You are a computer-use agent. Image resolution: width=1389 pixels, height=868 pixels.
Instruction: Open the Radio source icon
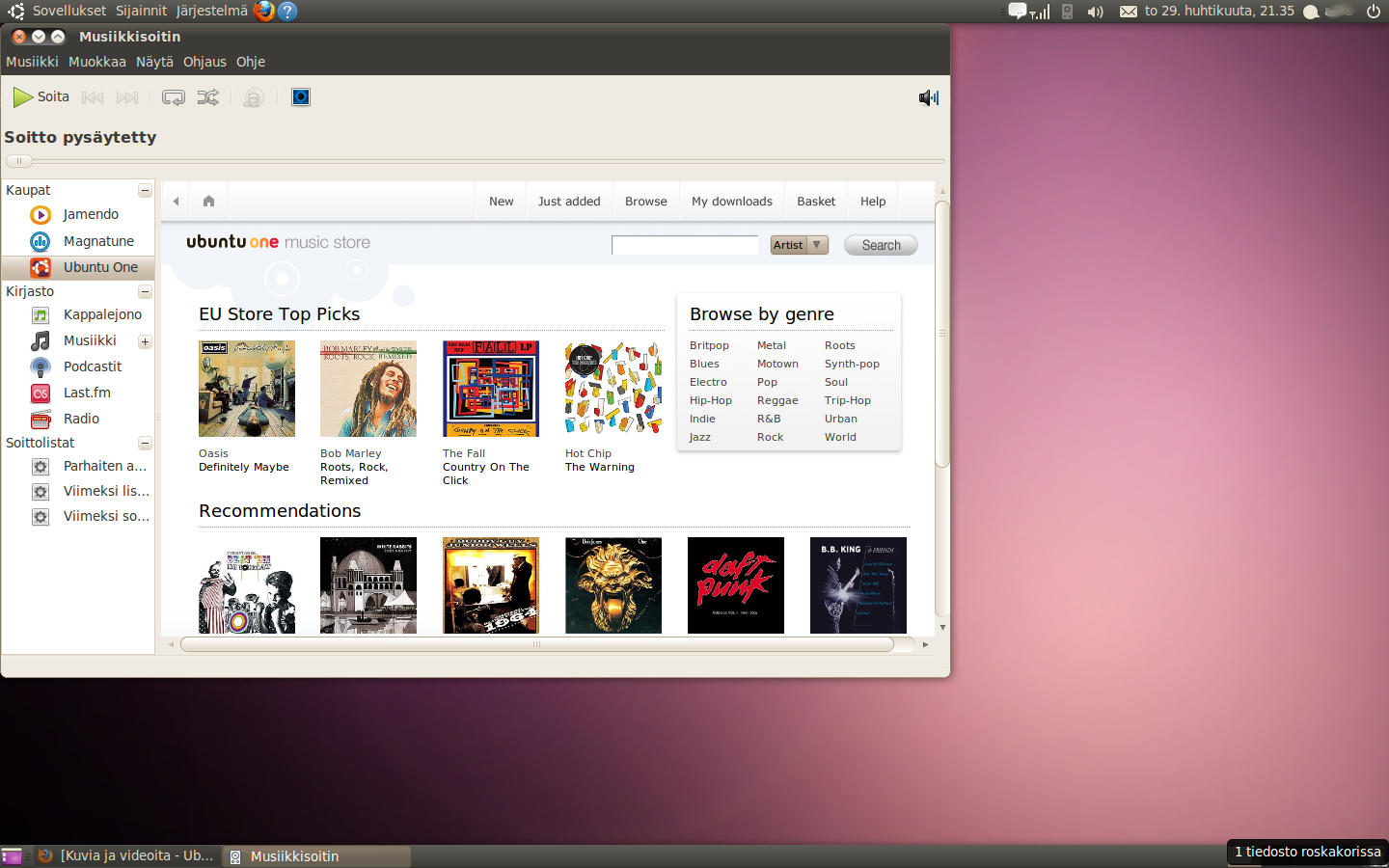(41, 419)
